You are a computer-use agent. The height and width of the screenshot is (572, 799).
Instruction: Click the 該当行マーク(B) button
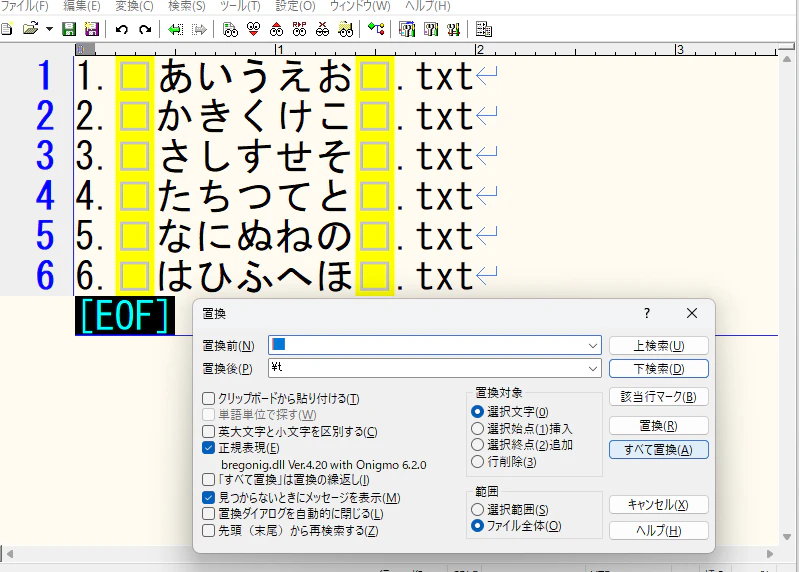tap(658, 396)
